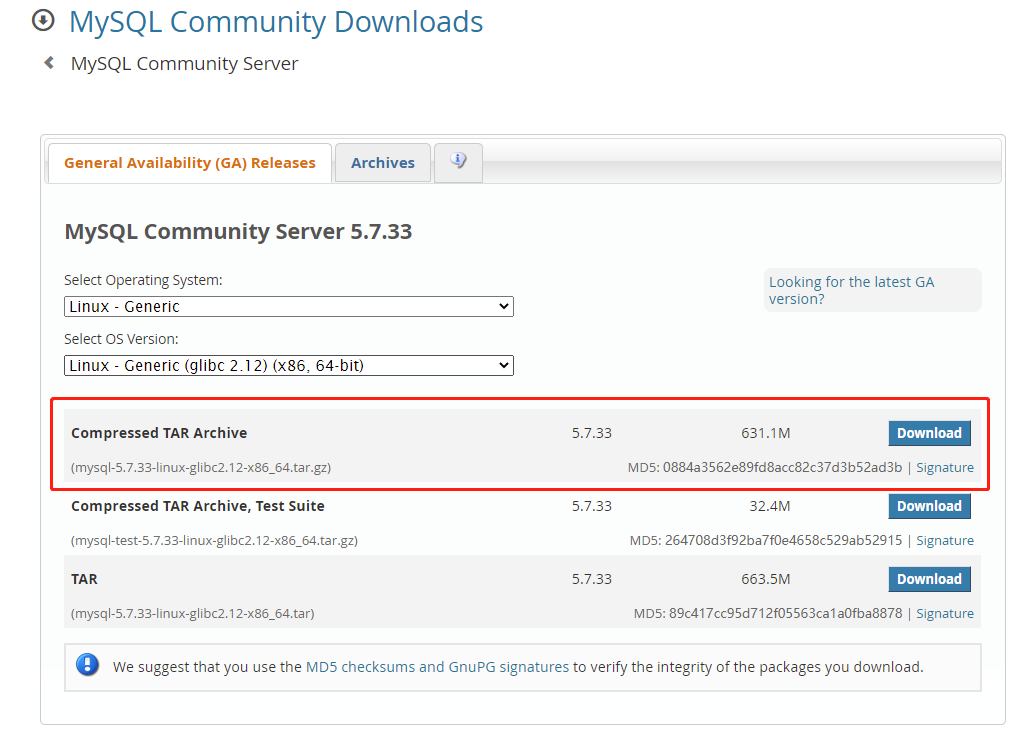
Task: Download the Compressed TAR Archive, Test Suite
Action: [929, 506]
